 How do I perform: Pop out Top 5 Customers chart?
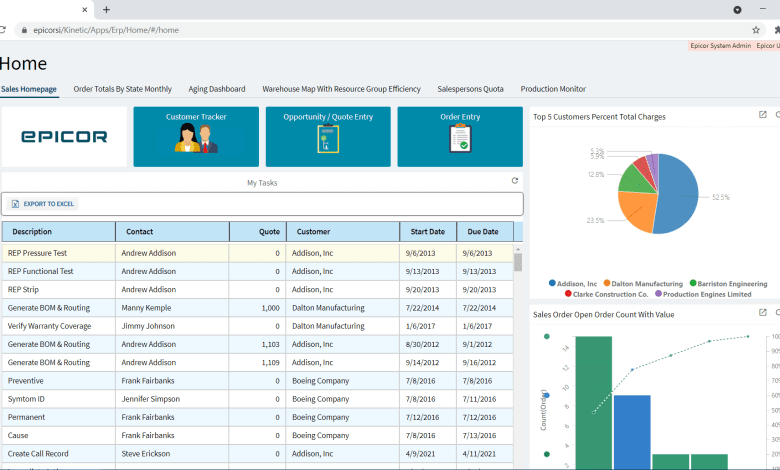point(763,116)
